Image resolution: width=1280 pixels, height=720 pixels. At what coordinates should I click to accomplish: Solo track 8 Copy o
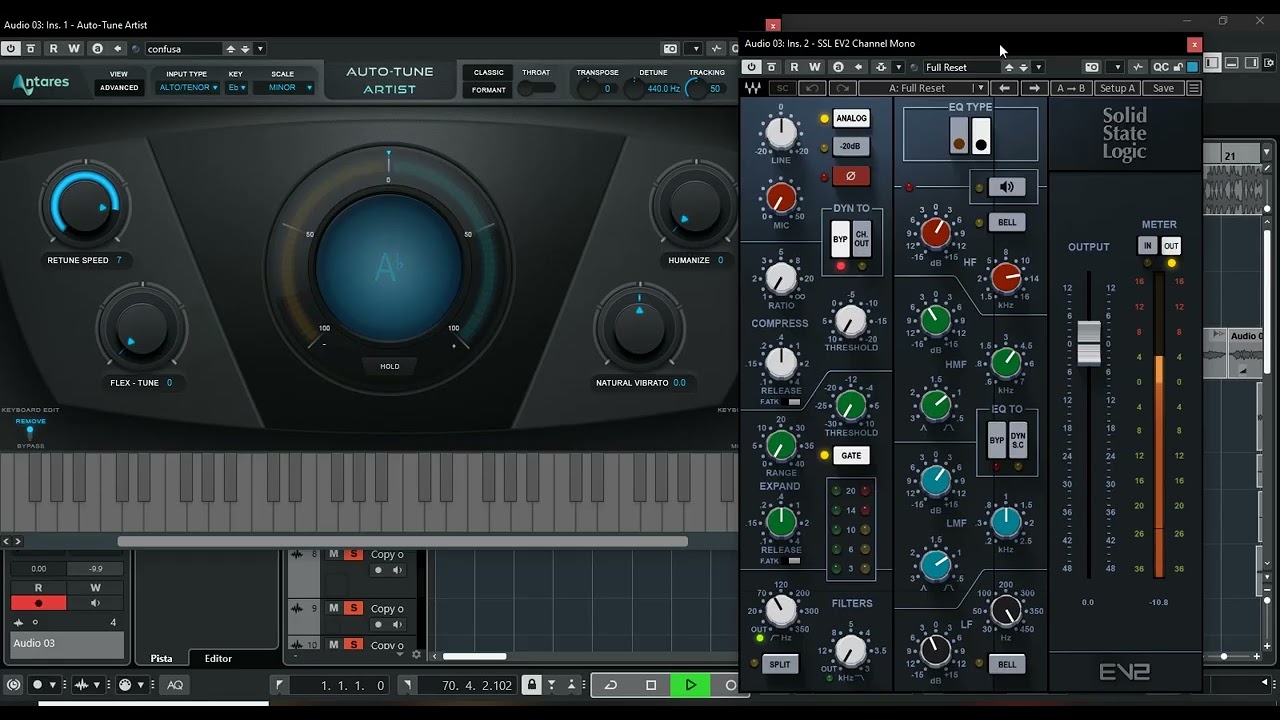pos(353,554)
